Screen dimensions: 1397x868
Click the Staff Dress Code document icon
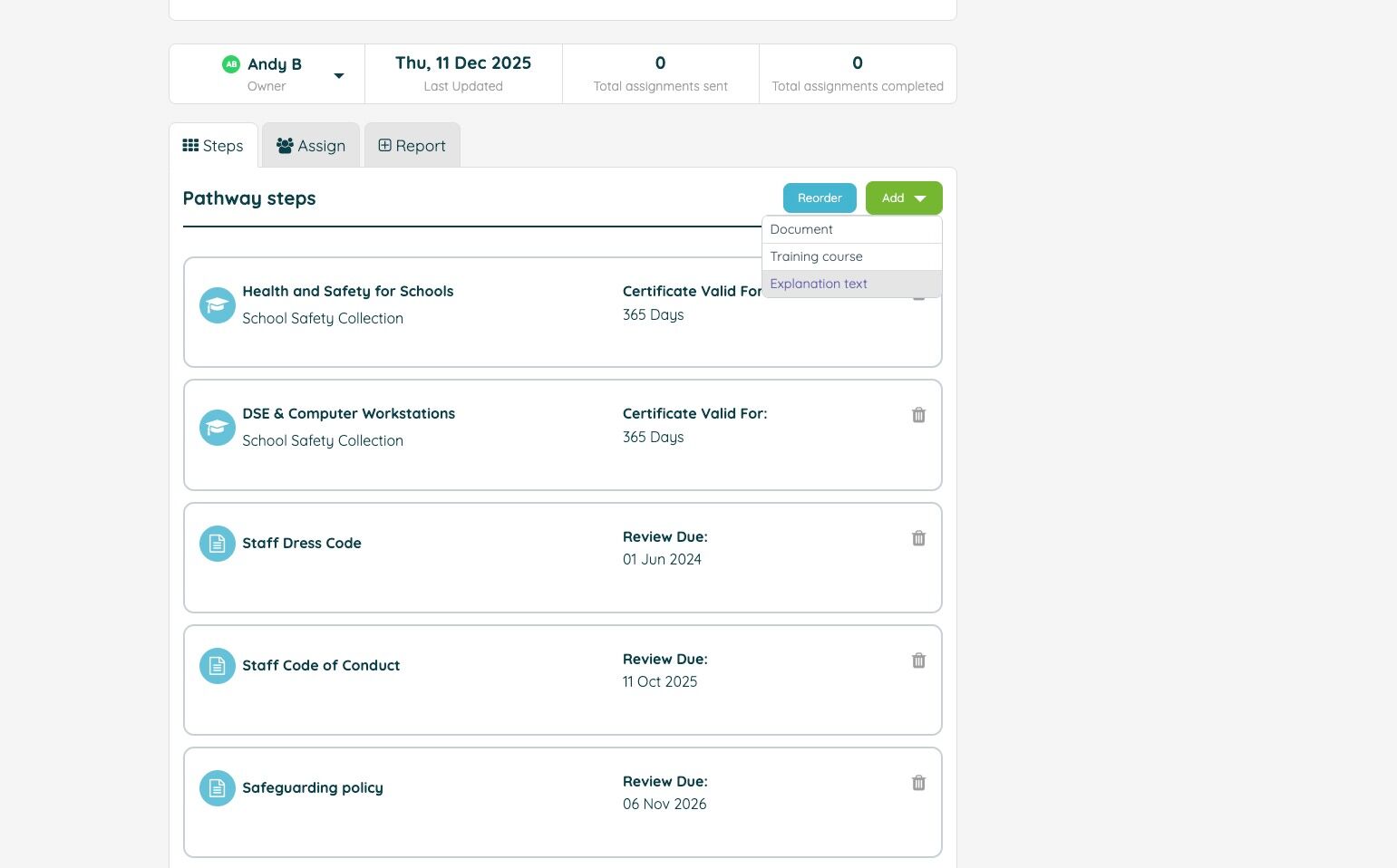[218, 544]
